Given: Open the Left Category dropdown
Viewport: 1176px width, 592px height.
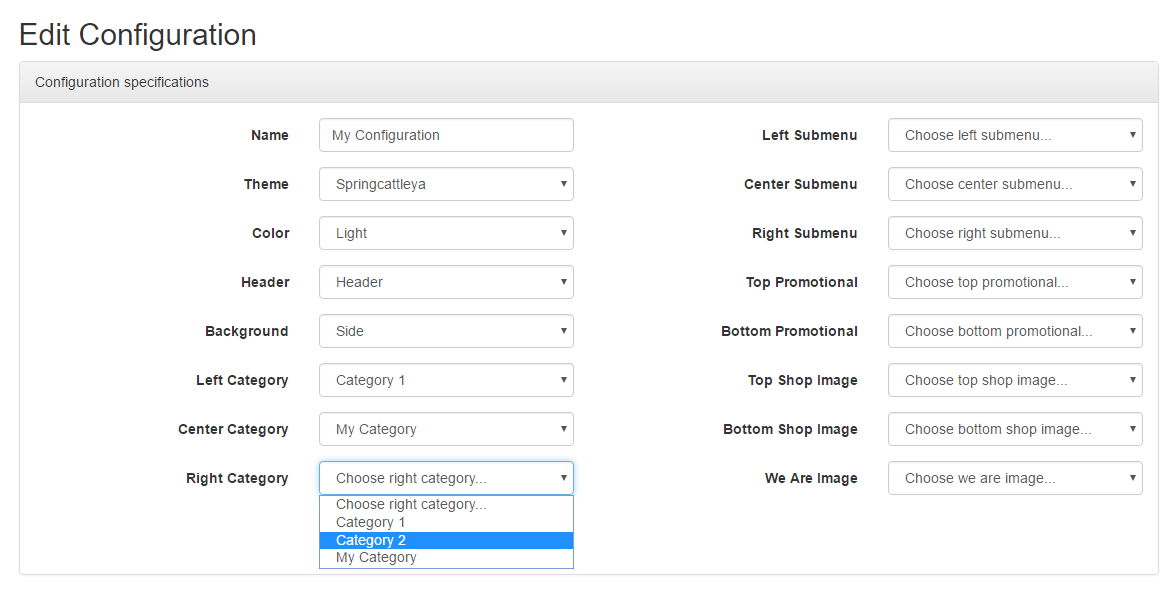Looking at the screenshot, I should coord(446,380).
